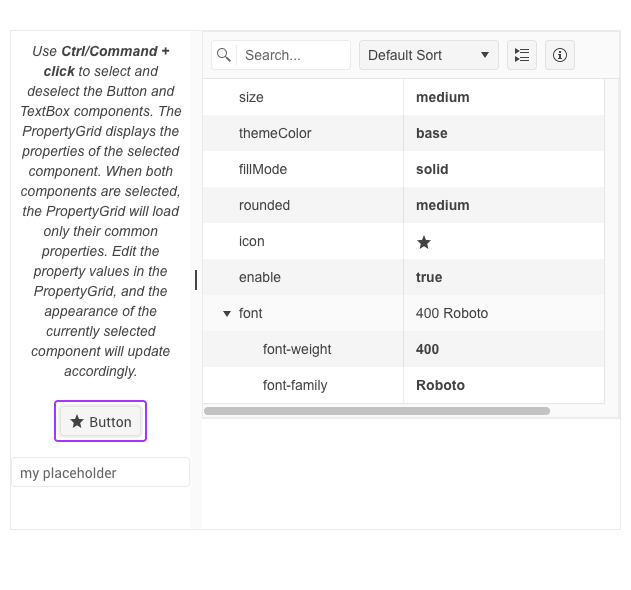Edit the font-family value Roboto

click(x=440, y=386)
